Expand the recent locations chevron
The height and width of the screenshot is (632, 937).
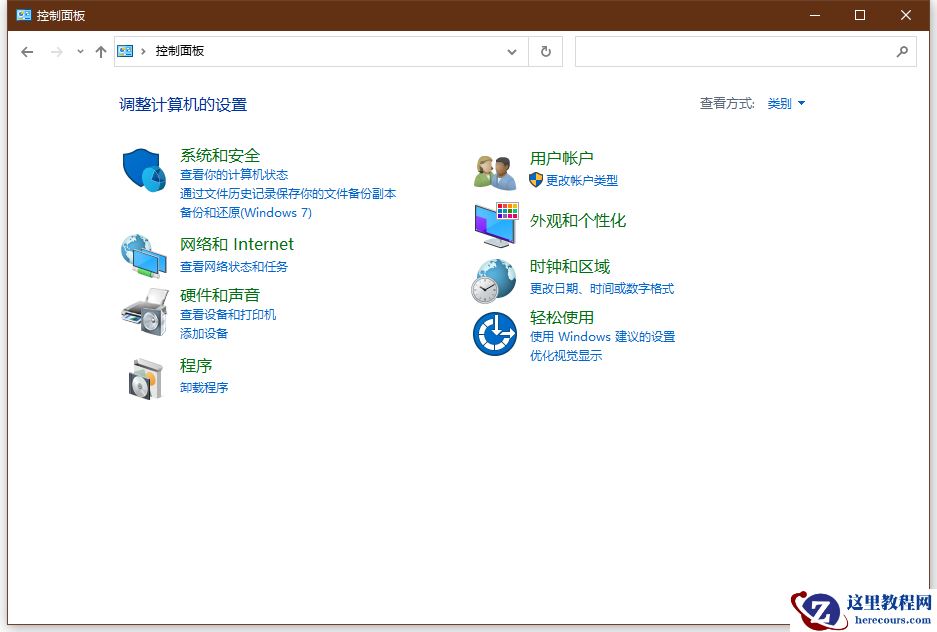79,51
